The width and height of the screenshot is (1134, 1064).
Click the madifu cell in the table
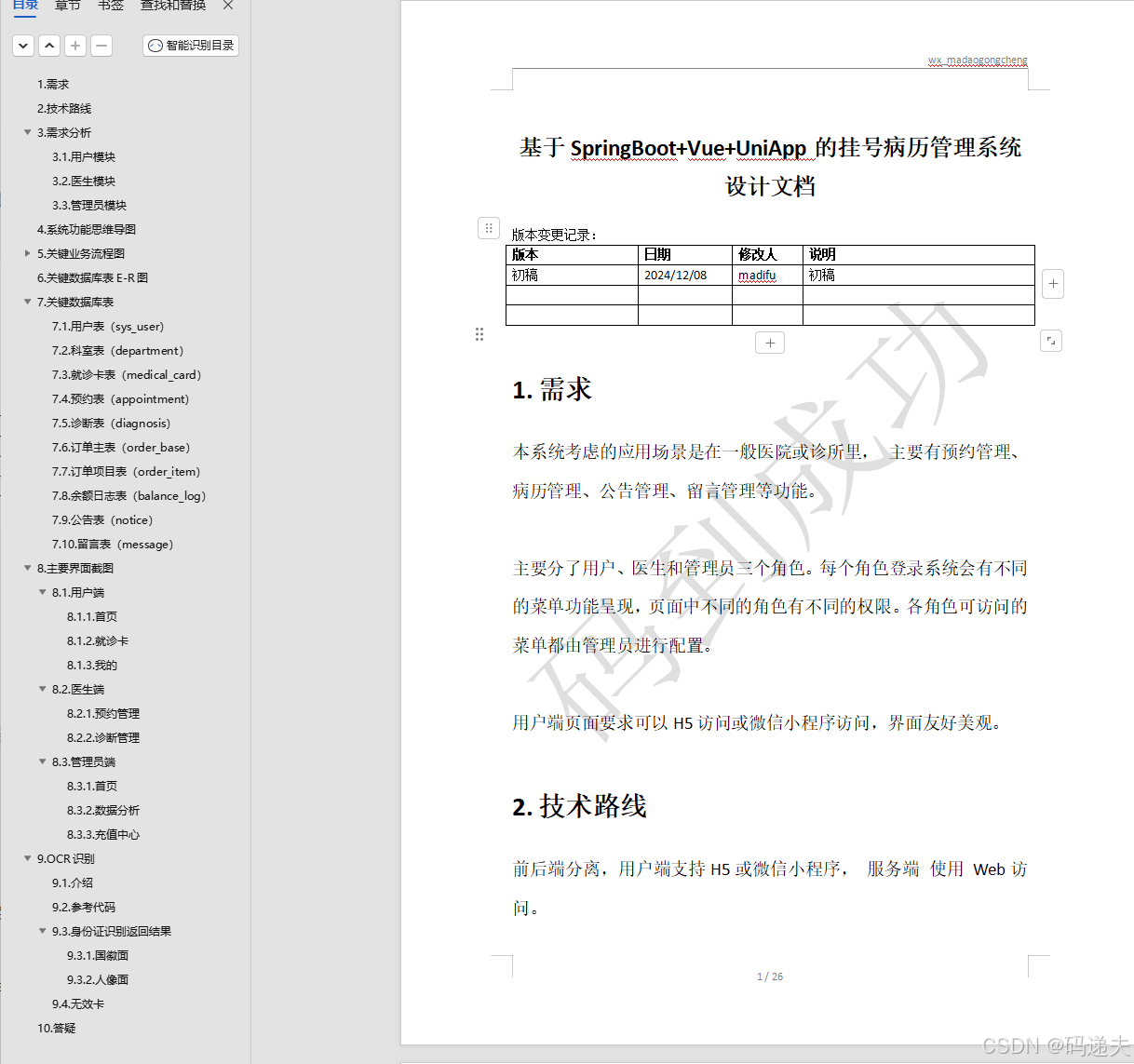point(767,276)
